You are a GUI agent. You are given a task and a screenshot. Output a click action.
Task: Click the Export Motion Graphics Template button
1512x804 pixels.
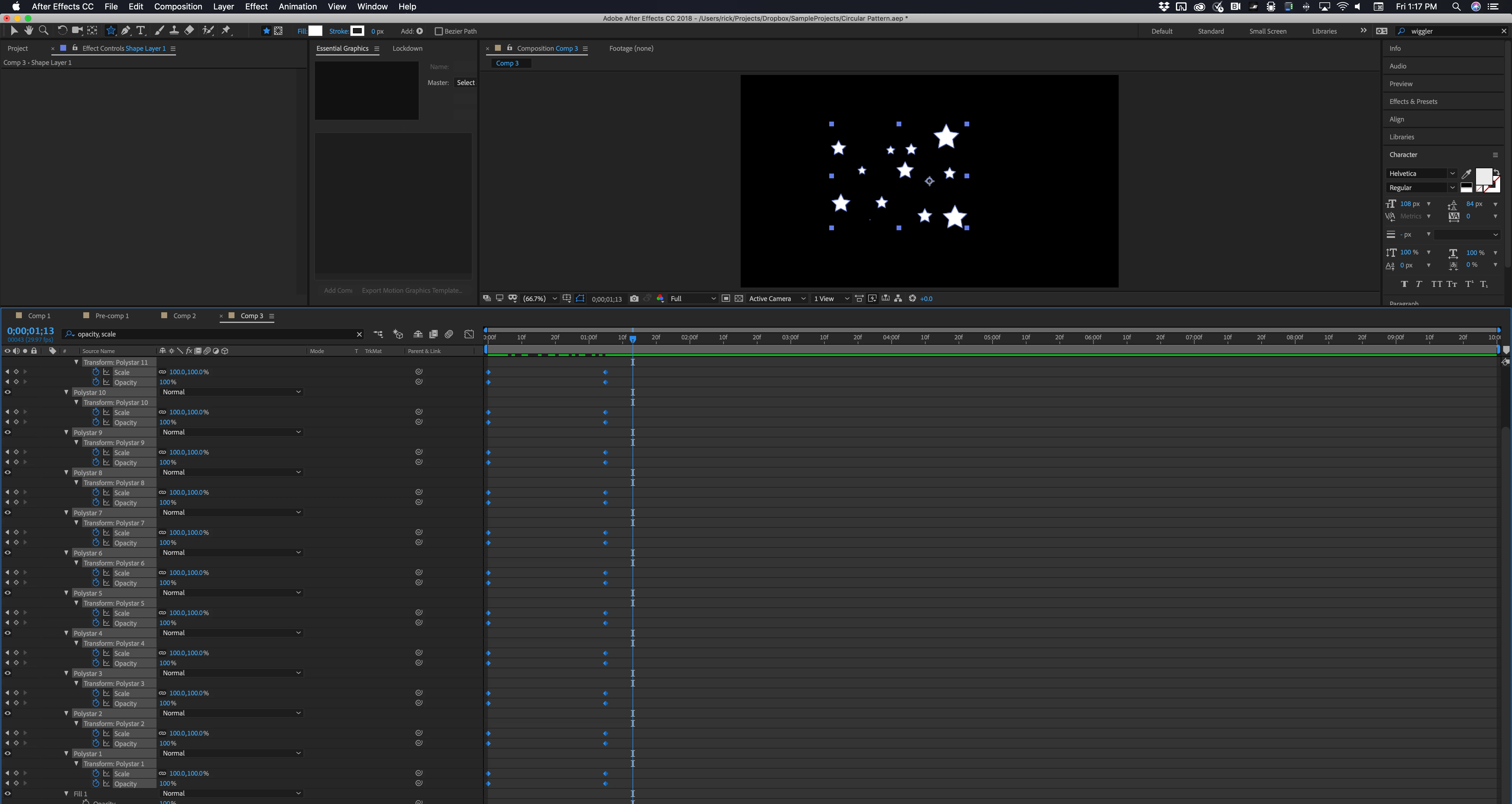click(x=412, y=290)
